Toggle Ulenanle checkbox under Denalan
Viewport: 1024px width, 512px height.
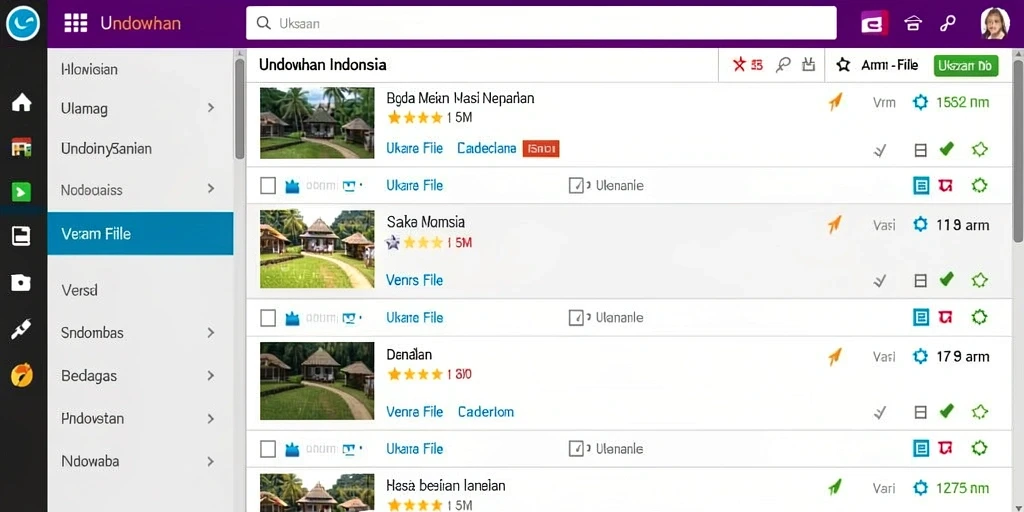coord(576,448)
